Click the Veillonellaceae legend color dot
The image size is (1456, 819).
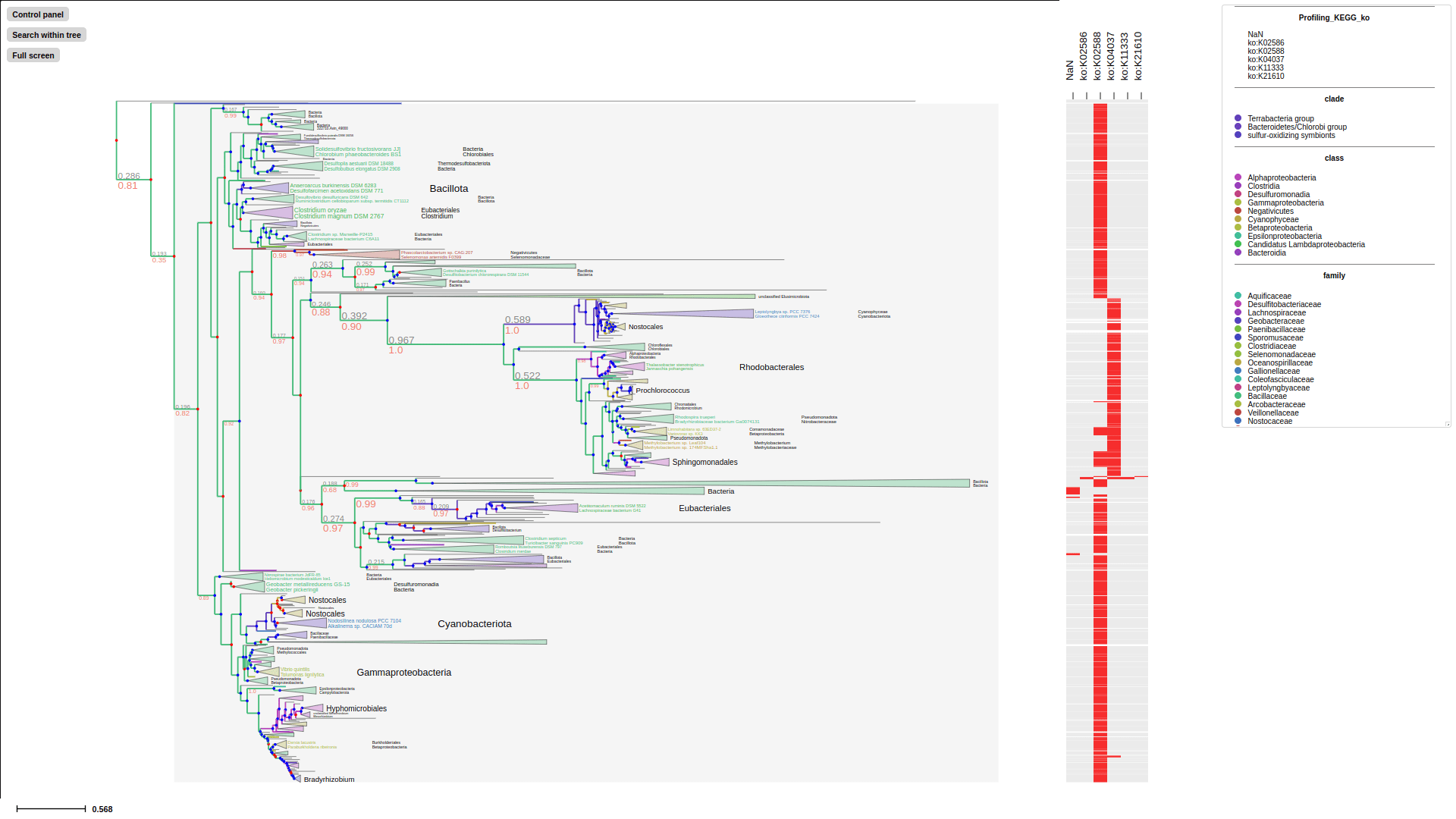[1238, 413]
